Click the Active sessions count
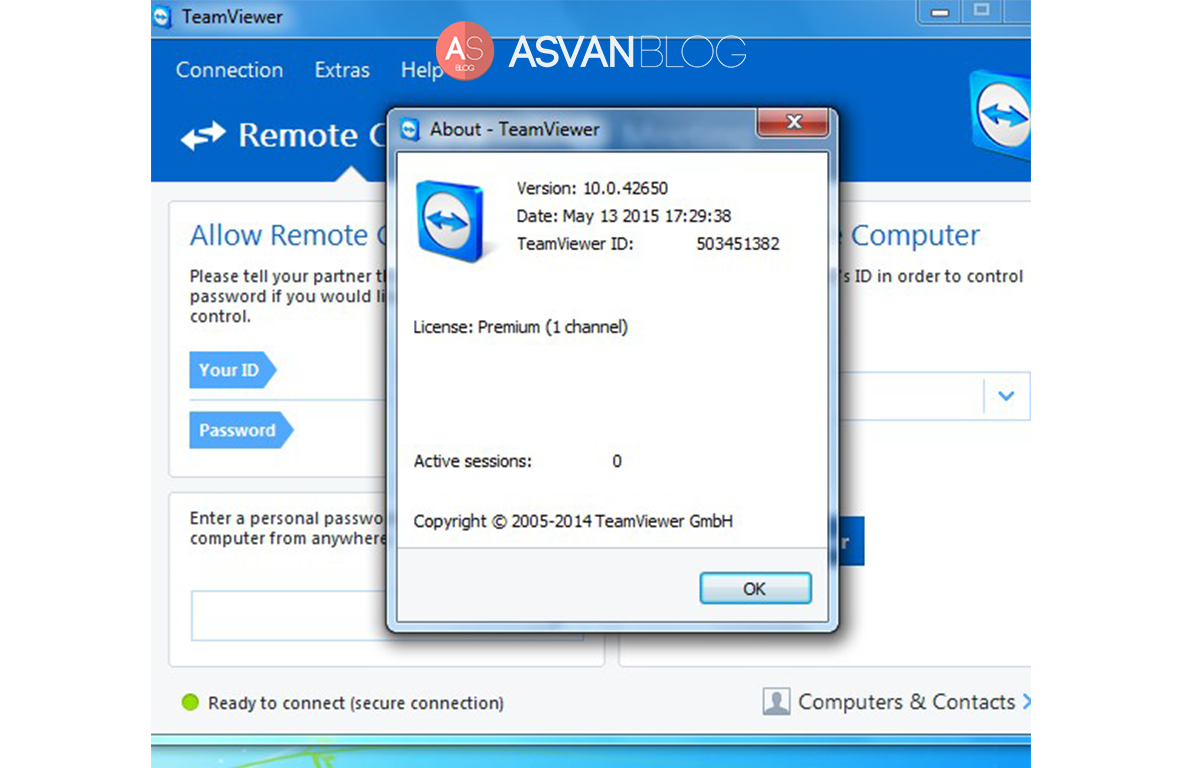This screenshot has height=768, width=1182. tap(617, 461)
